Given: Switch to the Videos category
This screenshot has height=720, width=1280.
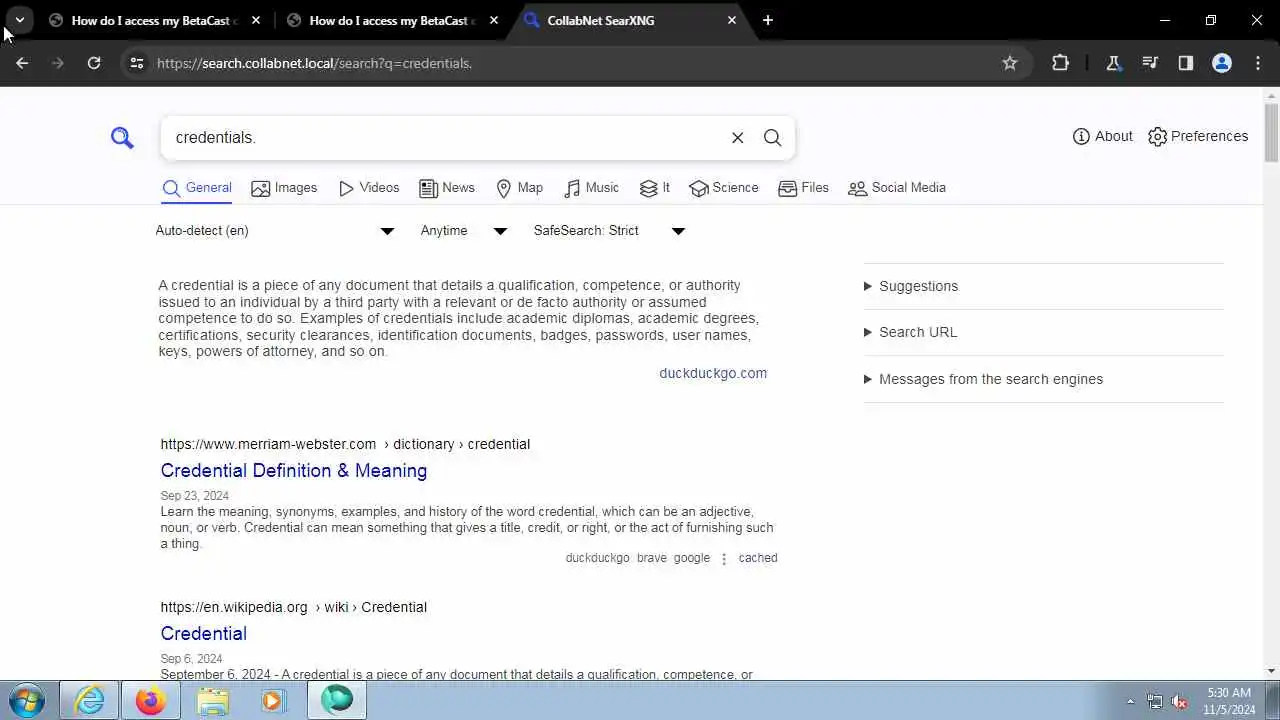Looking at the screenshot, I should coord(369,188).
